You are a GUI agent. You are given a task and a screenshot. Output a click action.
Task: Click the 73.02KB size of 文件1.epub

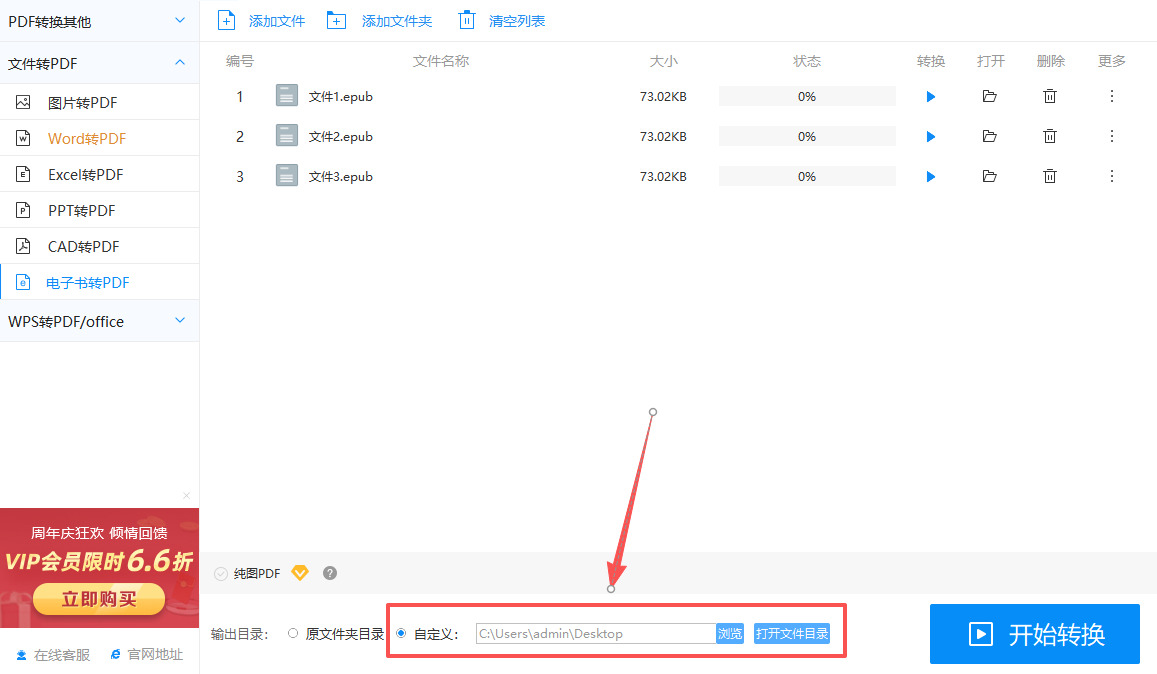click(x=663, y=97)
